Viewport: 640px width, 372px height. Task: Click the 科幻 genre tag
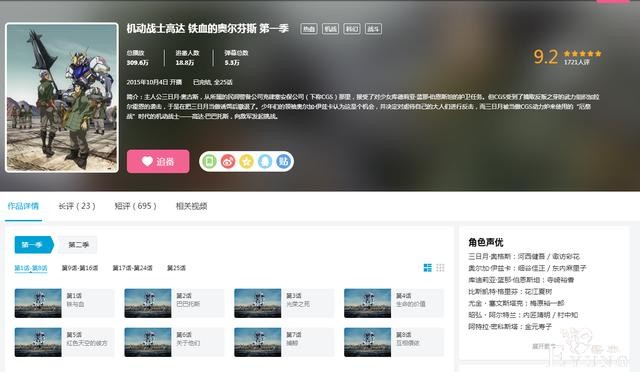point(352,29)
